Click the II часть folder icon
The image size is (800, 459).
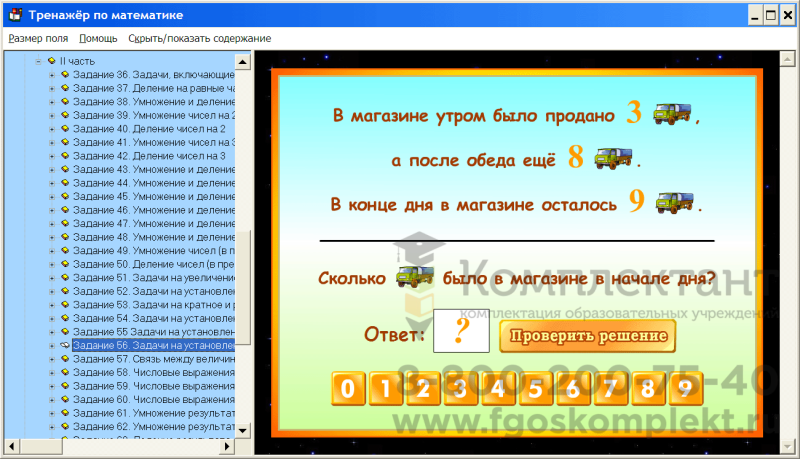(52, 61)
